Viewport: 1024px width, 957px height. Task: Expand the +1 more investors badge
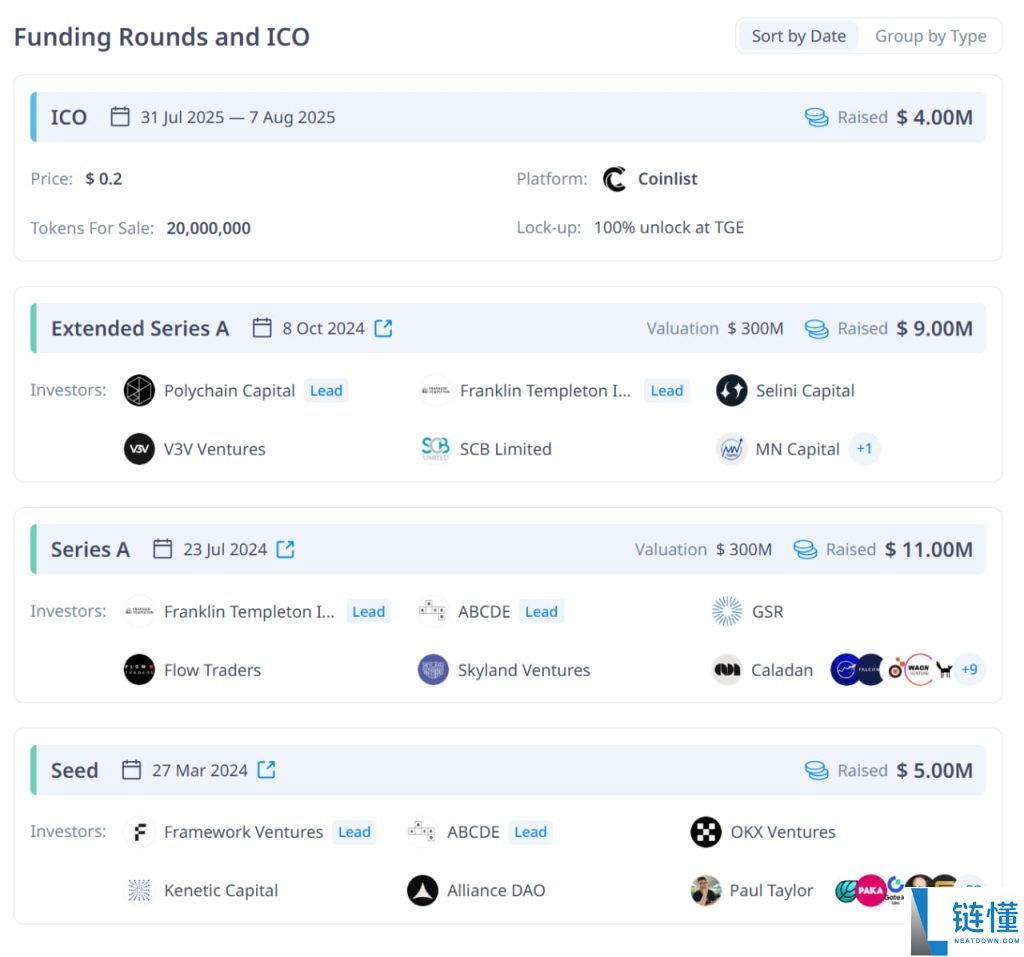tap(864, 449)
